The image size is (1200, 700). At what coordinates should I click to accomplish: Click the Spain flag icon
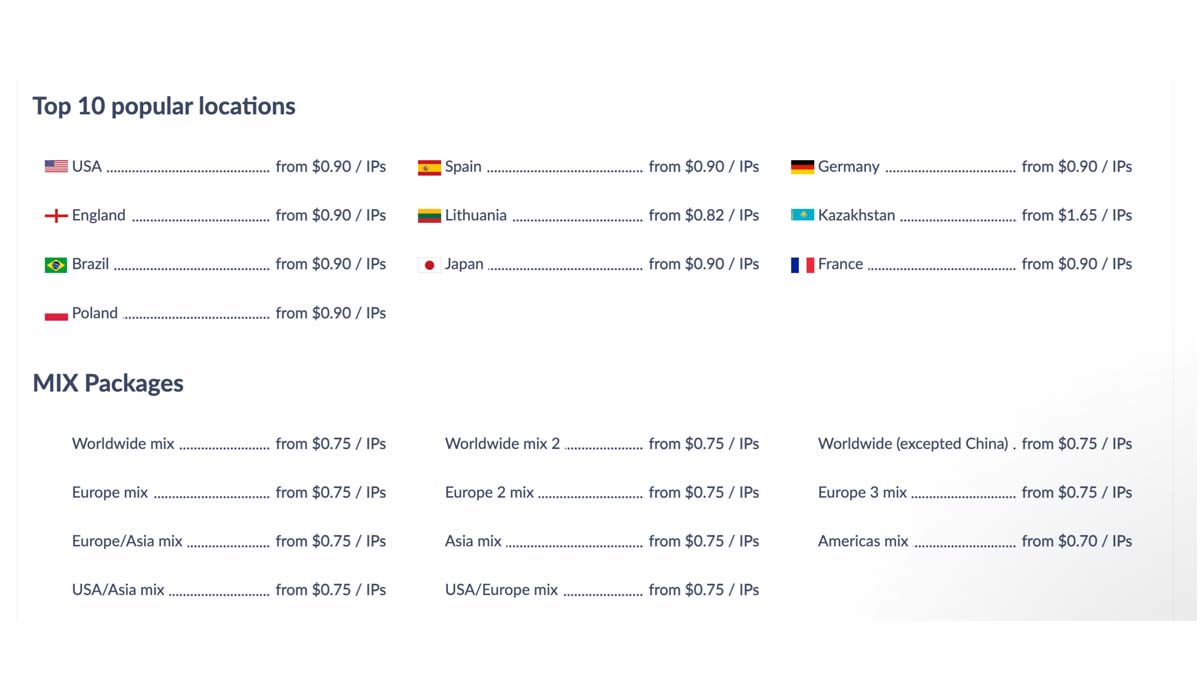(x=429, y=167)
